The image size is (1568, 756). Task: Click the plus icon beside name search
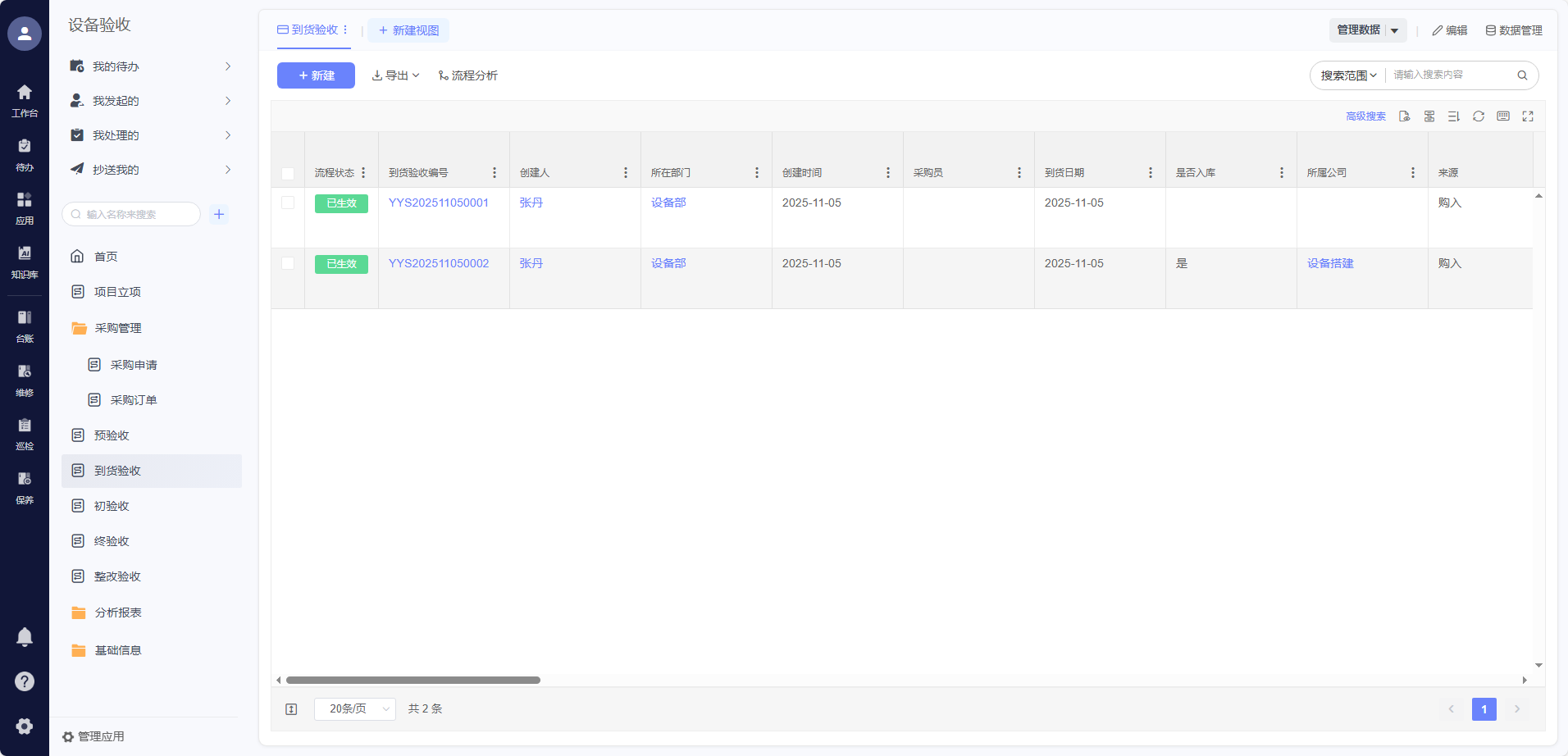click(219, 214)
